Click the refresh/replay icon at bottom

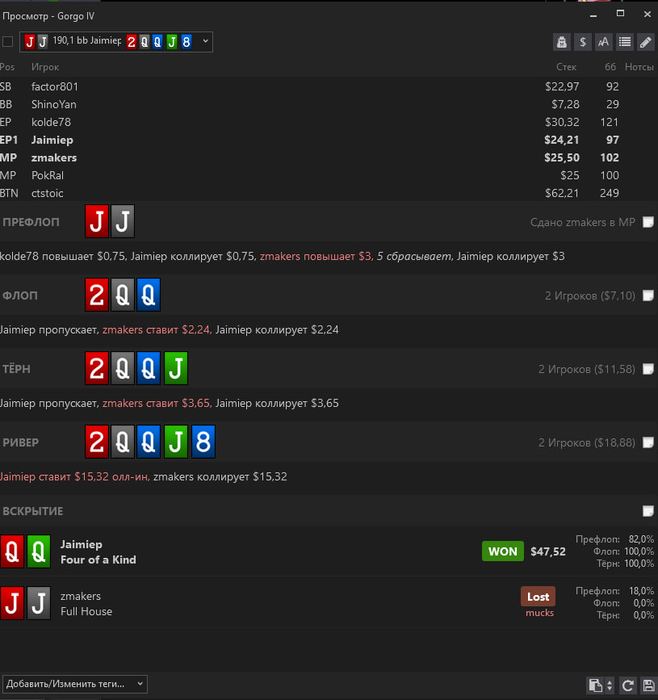click(628, 685)
